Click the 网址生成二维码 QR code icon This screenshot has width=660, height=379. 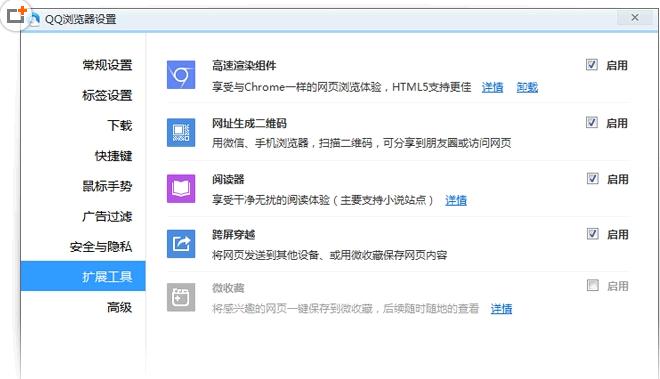181,132
